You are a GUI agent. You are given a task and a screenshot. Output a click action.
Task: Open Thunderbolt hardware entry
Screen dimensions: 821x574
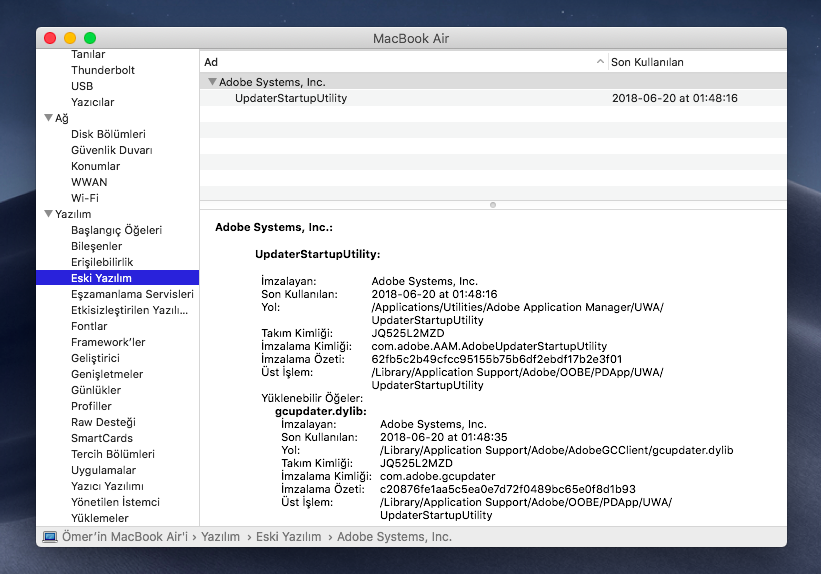coord(103,70)
